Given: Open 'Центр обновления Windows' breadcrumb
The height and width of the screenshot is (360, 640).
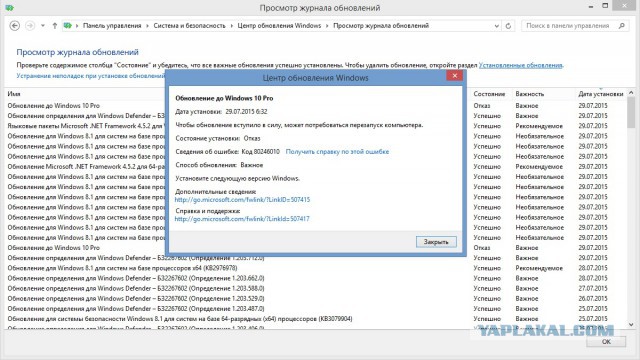Looking at the screenshot, I should tap(279, 26).
